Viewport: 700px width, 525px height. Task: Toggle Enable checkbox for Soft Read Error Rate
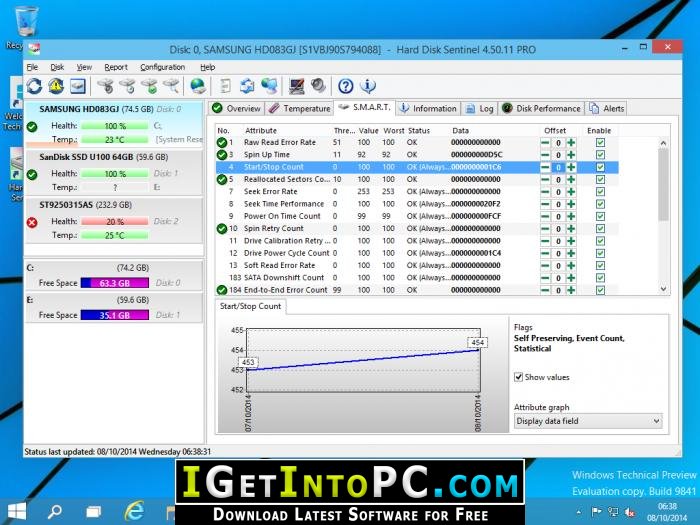coord(600,266)
